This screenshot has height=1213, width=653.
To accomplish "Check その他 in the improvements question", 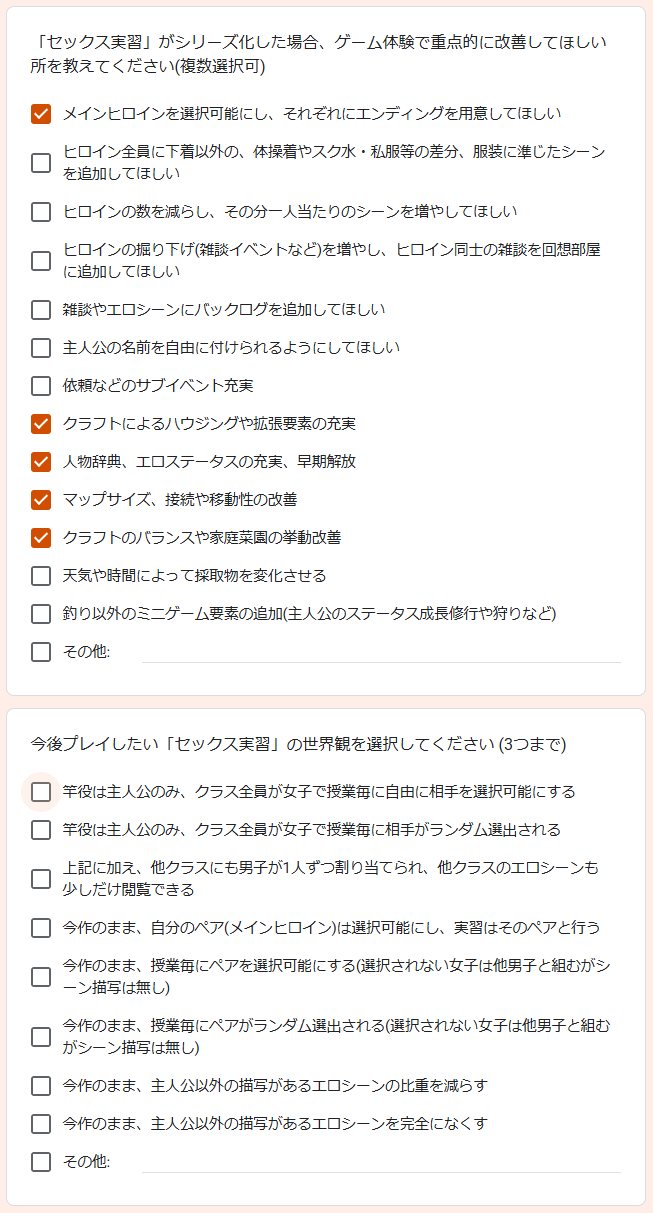I will coord(41,652).
